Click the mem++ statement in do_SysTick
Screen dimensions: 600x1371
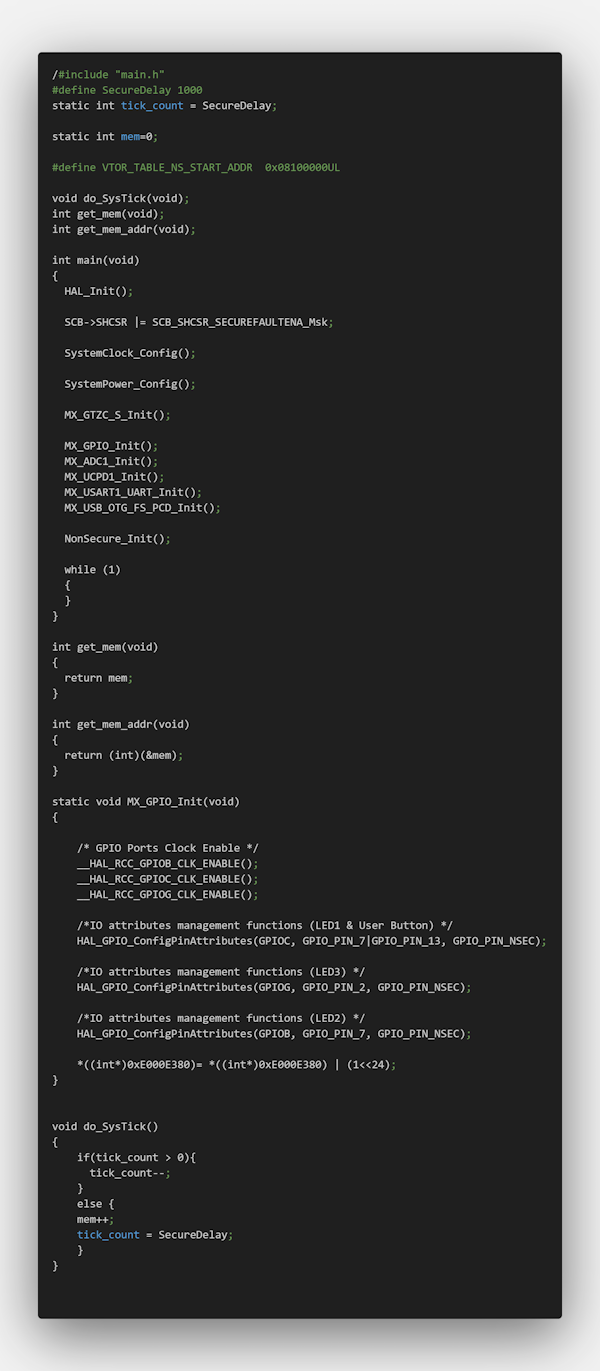pyautogui.click(x=96, y=1219)
